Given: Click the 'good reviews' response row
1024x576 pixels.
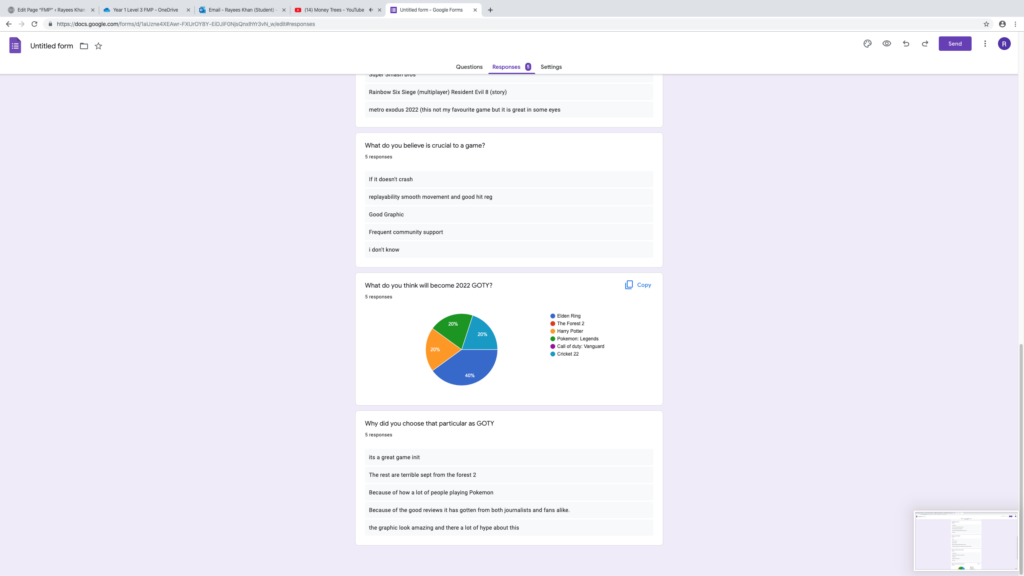Looking at the screenshot, I should (509, 510).
